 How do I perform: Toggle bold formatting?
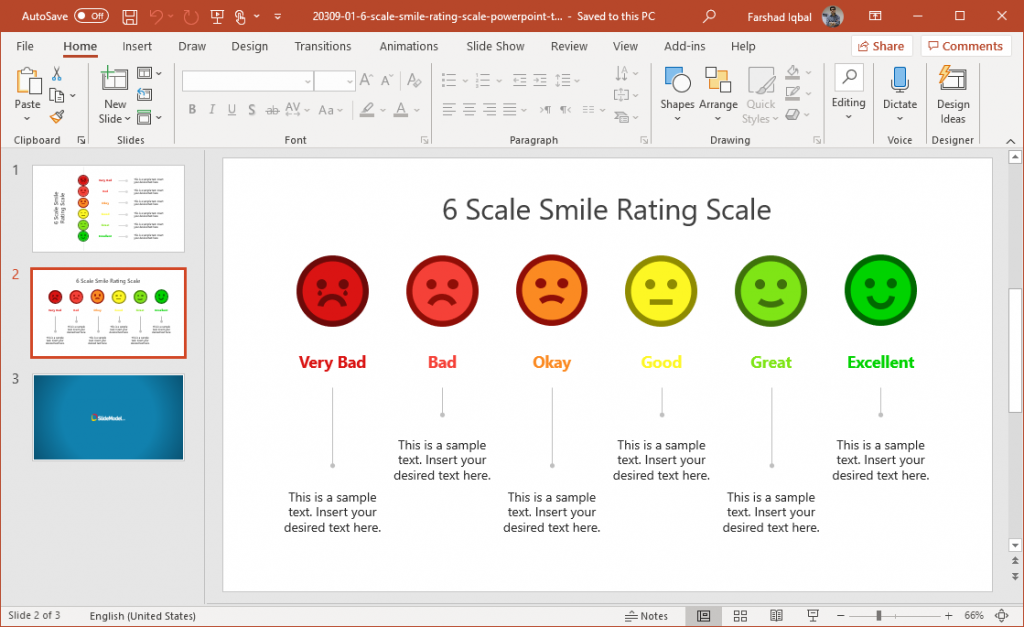click(x=192, y=109)
